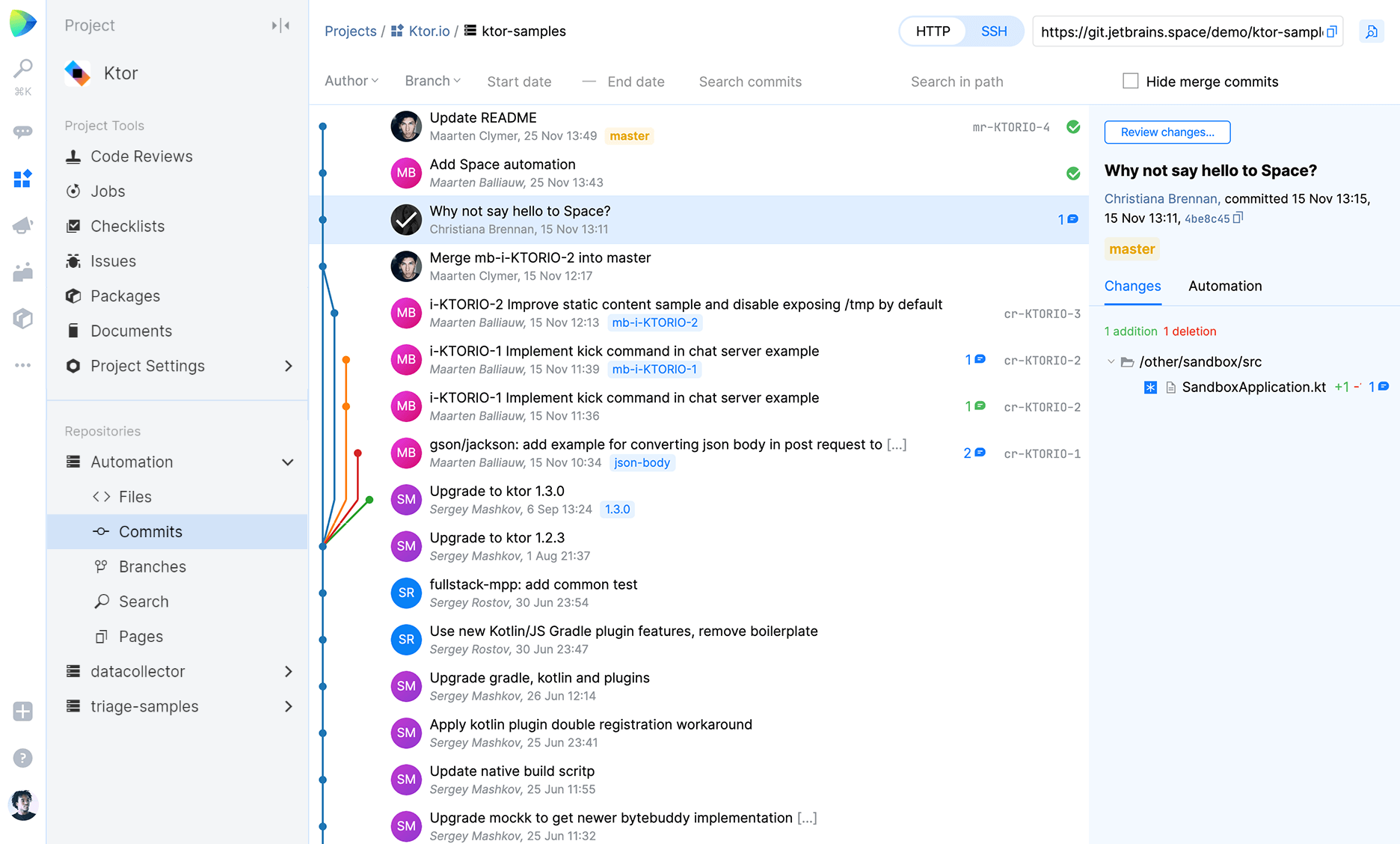
Task: Switch to the Automation tab in details
Action: coord(1225,286)
